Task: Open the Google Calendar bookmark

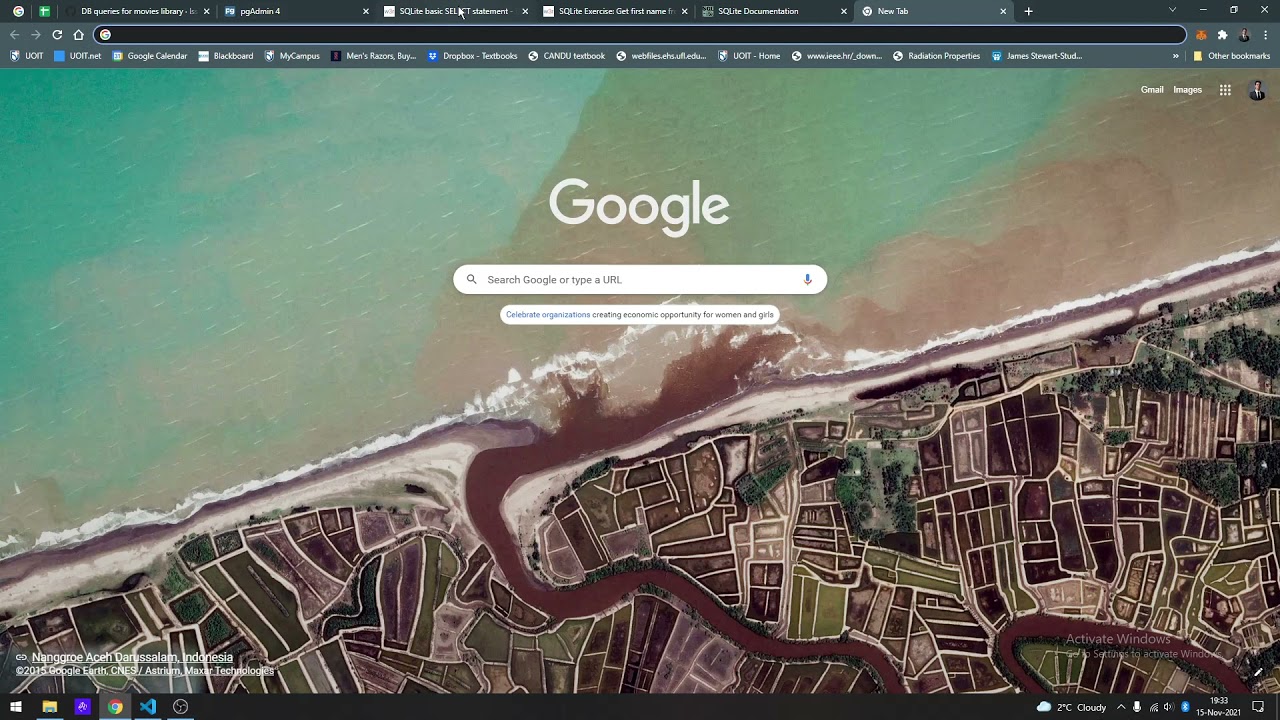Action: pyautogui.click(x=150, y=56)
